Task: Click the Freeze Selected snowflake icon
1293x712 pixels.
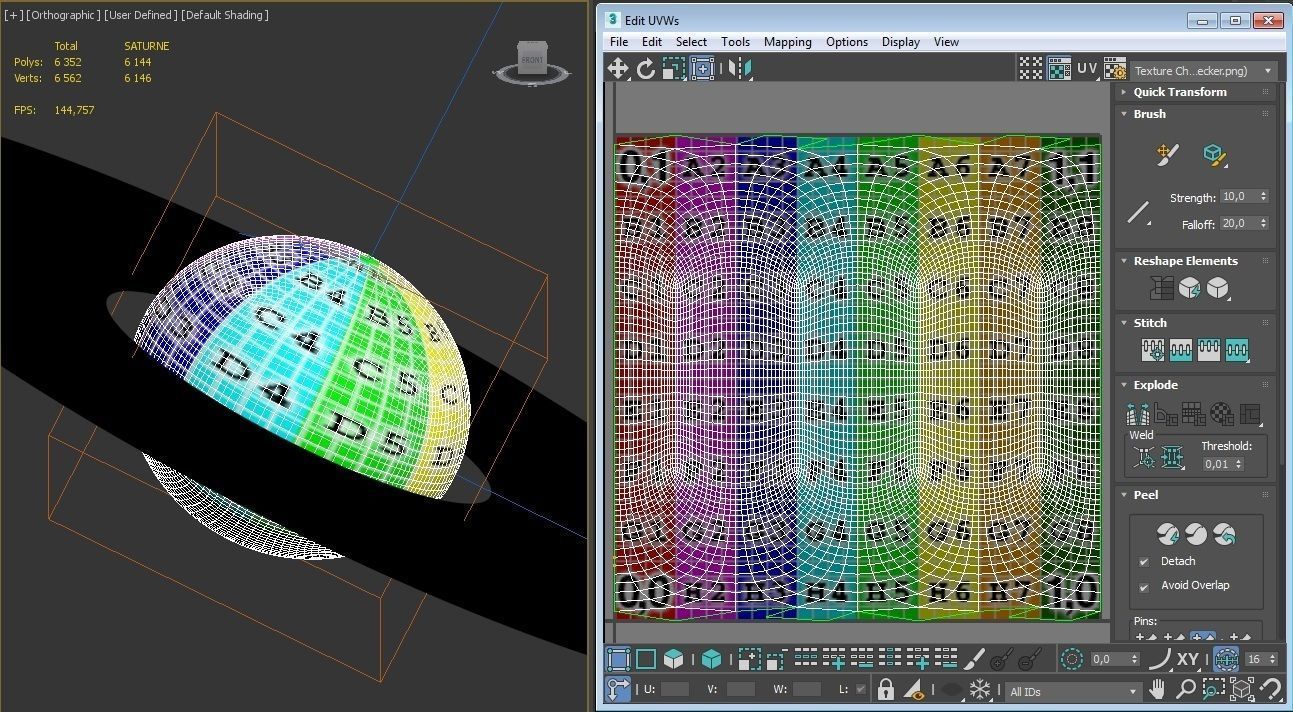Action: click(980, 689)
